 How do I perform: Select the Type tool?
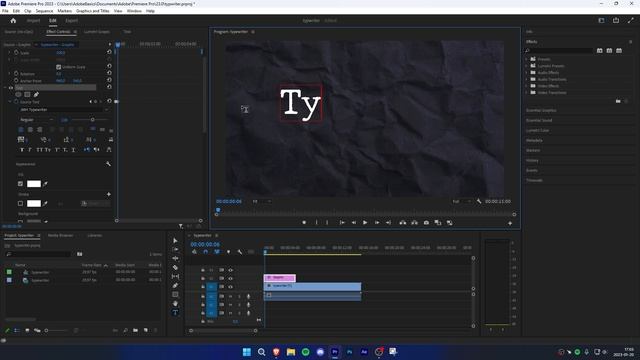tap(175, 312)
